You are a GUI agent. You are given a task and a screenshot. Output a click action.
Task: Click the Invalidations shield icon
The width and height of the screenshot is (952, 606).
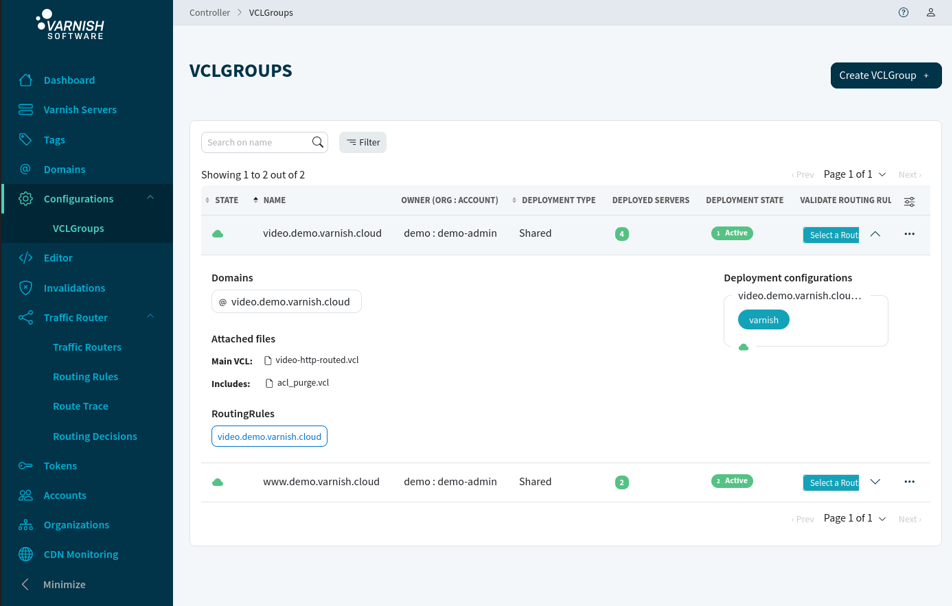(26, 288)
